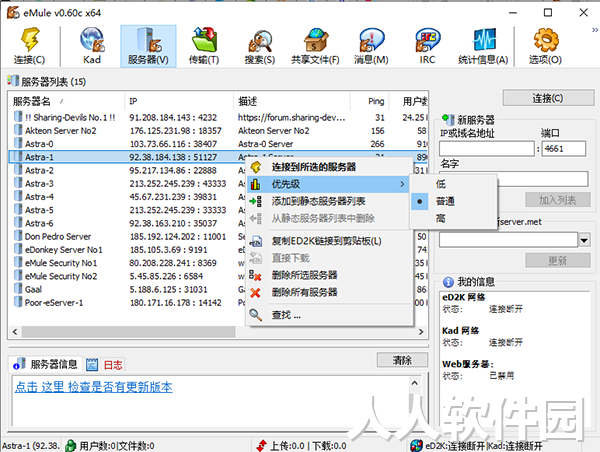Click the Add to list button

point(558,200)
